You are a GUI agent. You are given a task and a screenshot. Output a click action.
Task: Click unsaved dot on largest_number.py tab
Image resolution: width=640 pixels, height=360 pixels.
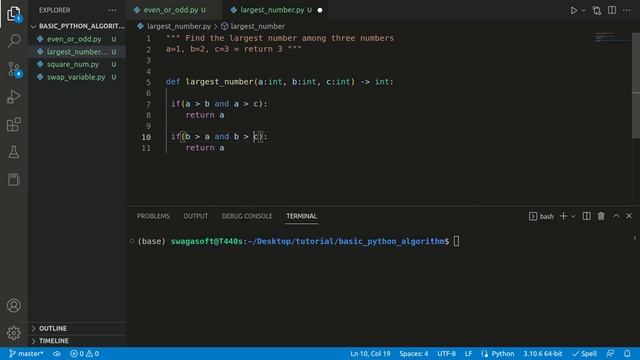coord(320,10)
